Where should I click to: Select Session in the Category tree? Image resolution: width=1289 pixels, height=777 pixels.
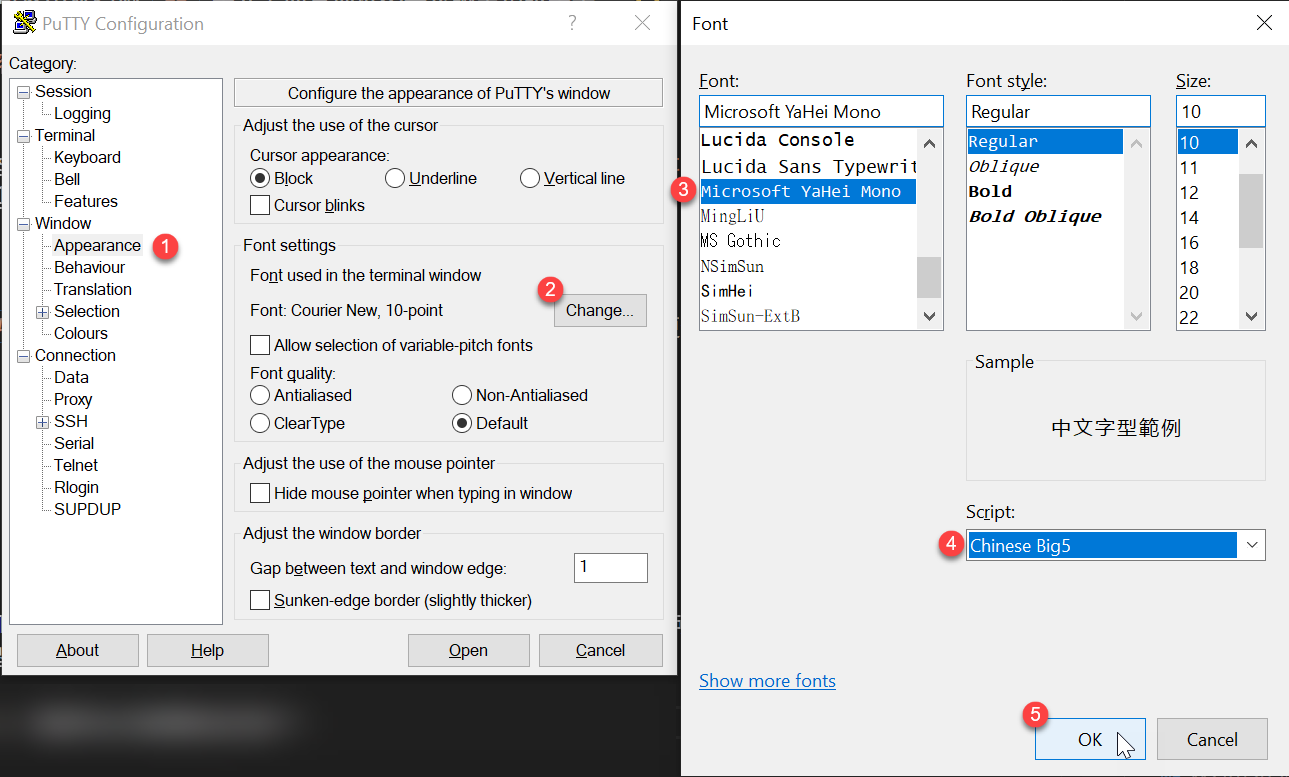pyautogui.click(x=63, y=91)
